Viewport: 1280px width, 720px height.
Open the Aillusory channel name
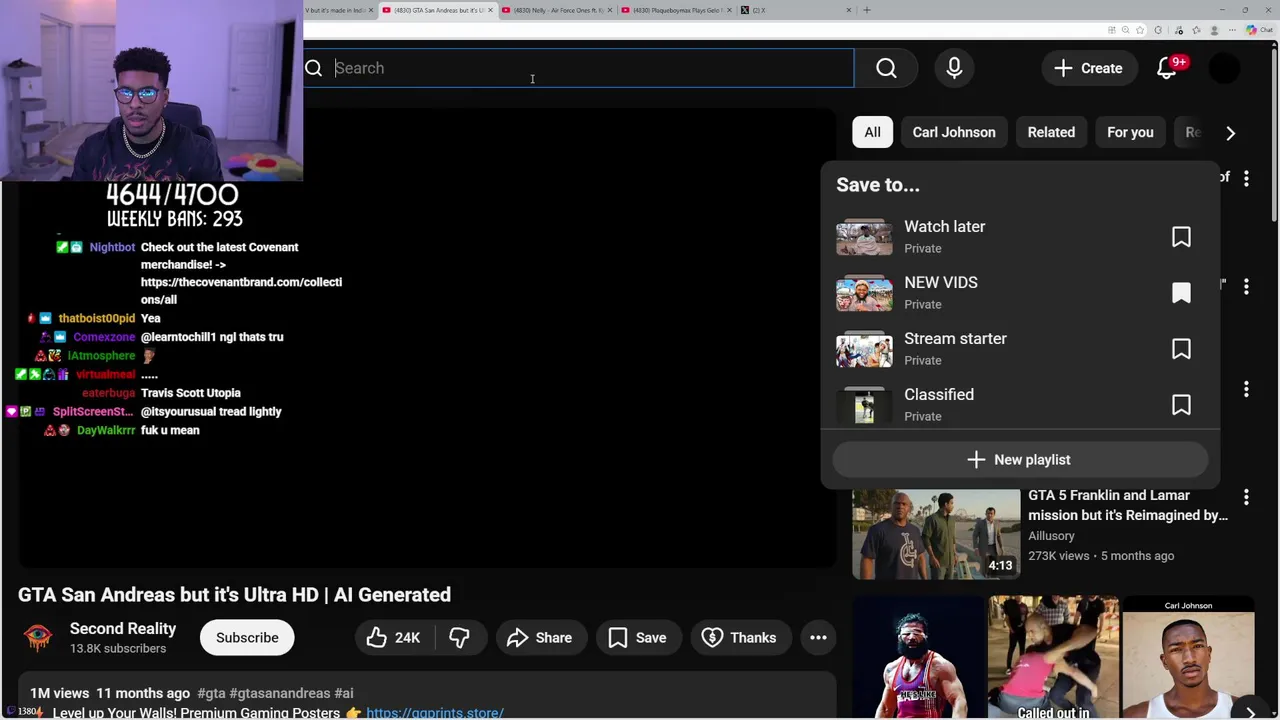tap(1051, 536)
